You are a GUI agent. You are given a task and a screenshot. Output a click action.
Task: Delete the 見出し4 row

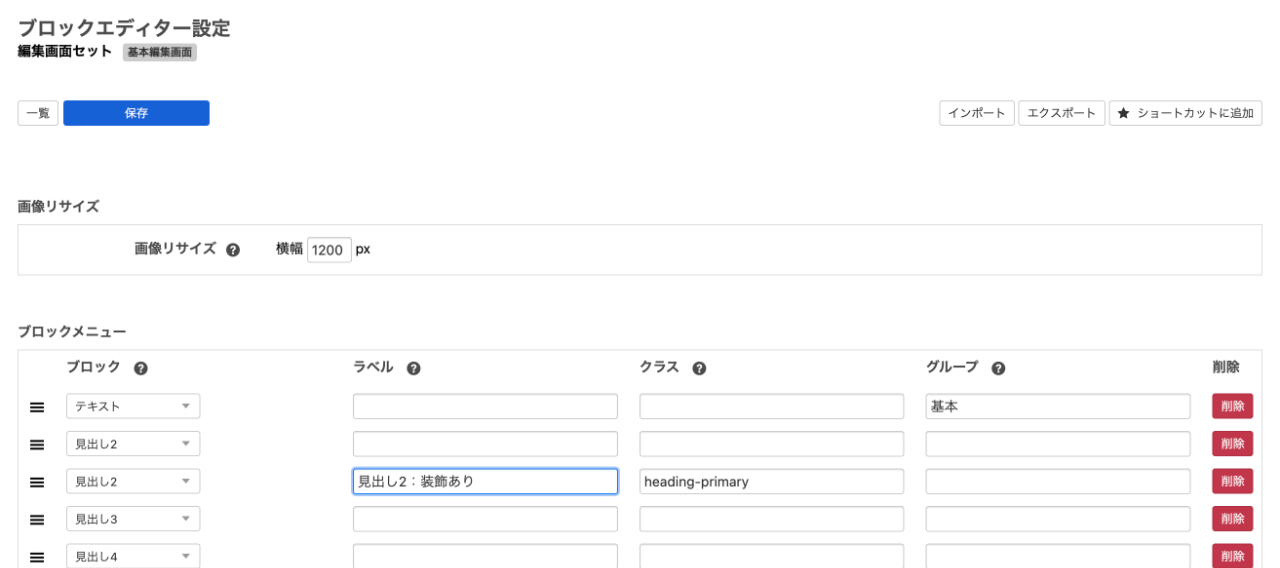click(1232, 556)
